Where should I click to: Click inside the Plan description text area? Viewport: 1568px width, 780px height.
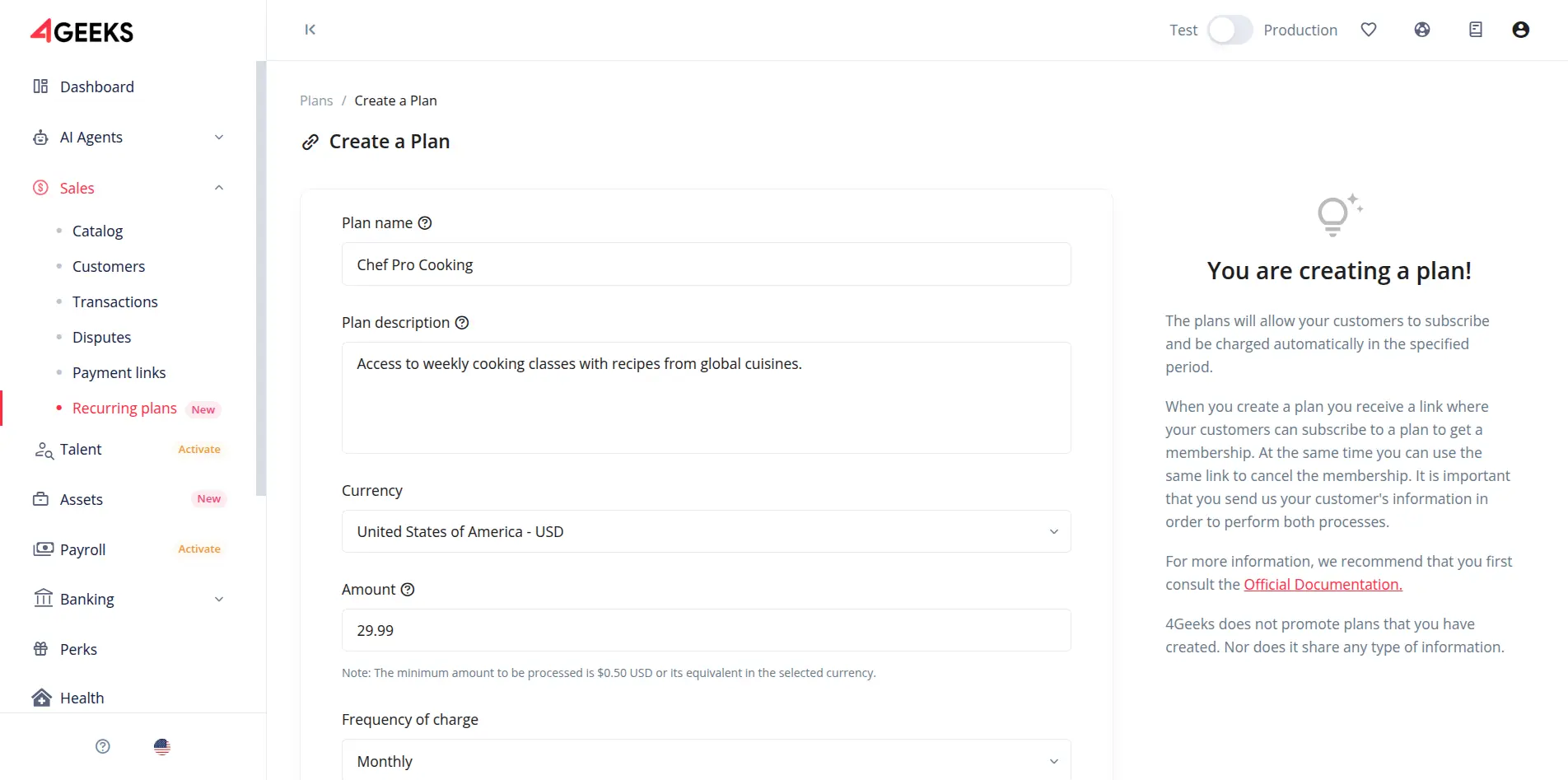click(x=706, y=398)
